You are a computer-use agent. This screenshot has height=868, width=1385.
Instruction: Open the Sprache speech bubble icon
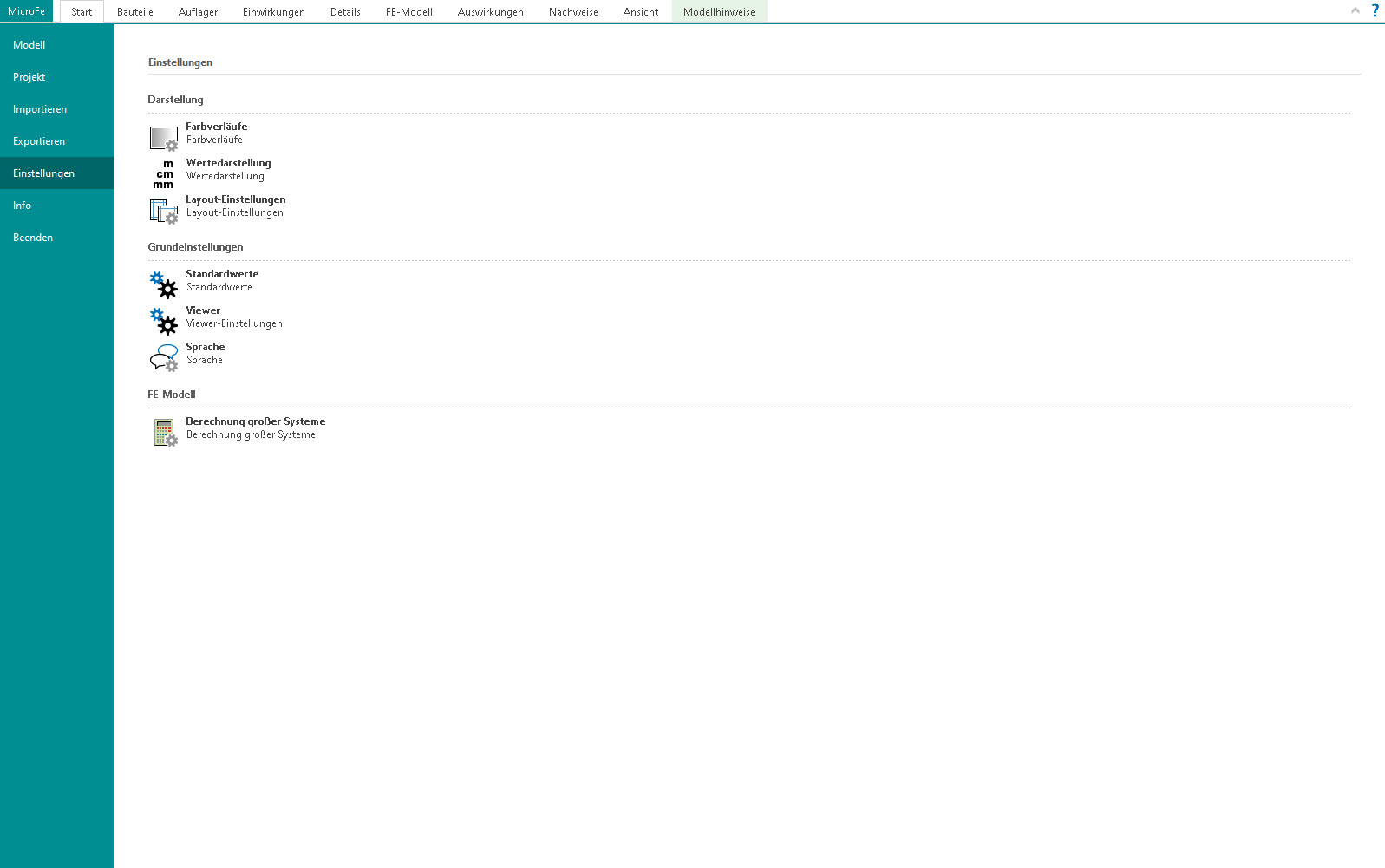(164, 358)
